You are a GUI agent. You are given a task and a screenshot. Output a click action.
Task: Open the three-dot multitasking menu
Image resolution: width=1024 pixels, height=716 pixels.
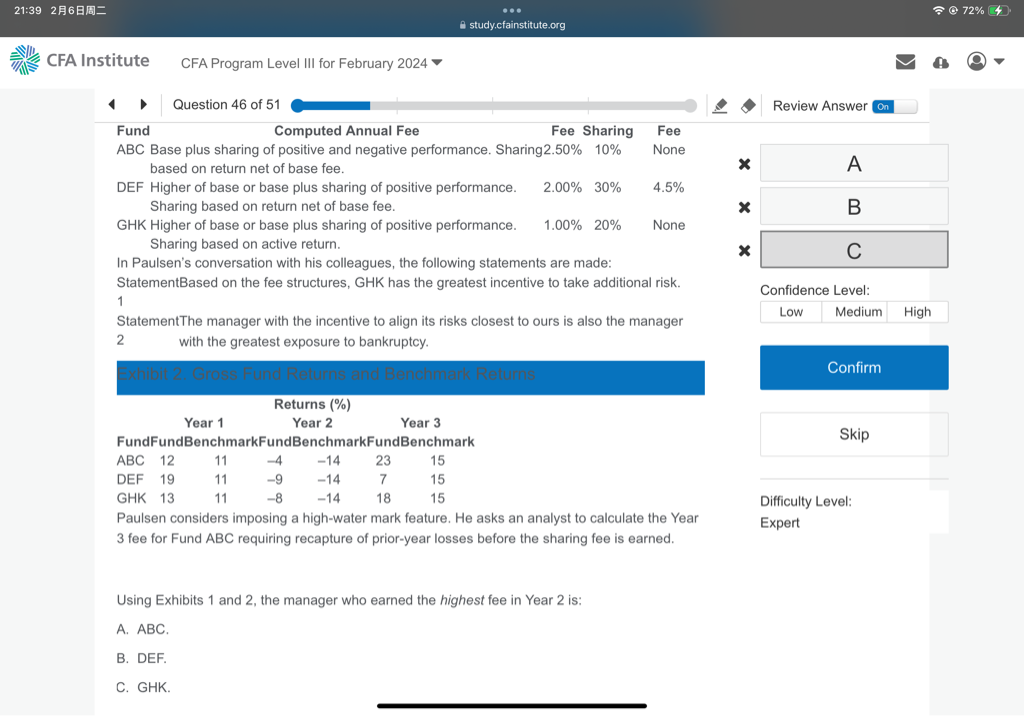pyautogui.click(x=512, y=10)
